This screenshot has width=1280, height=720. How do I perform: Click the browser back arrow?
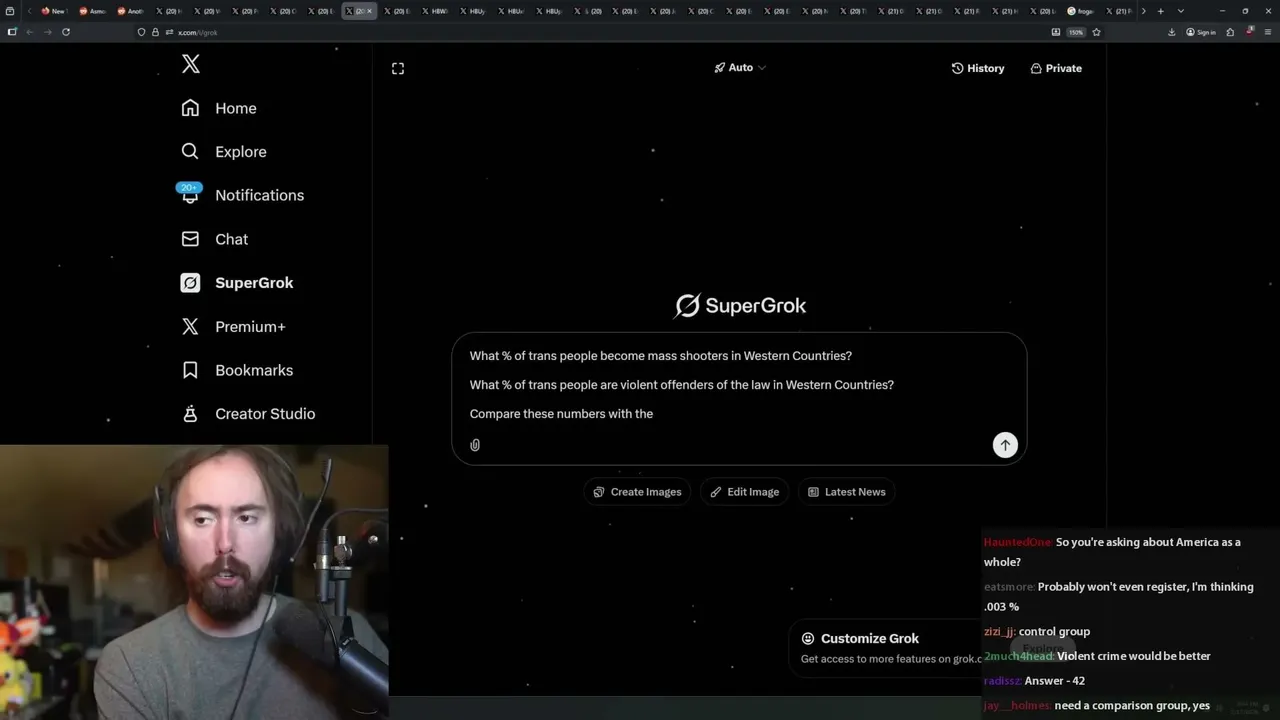29,32
